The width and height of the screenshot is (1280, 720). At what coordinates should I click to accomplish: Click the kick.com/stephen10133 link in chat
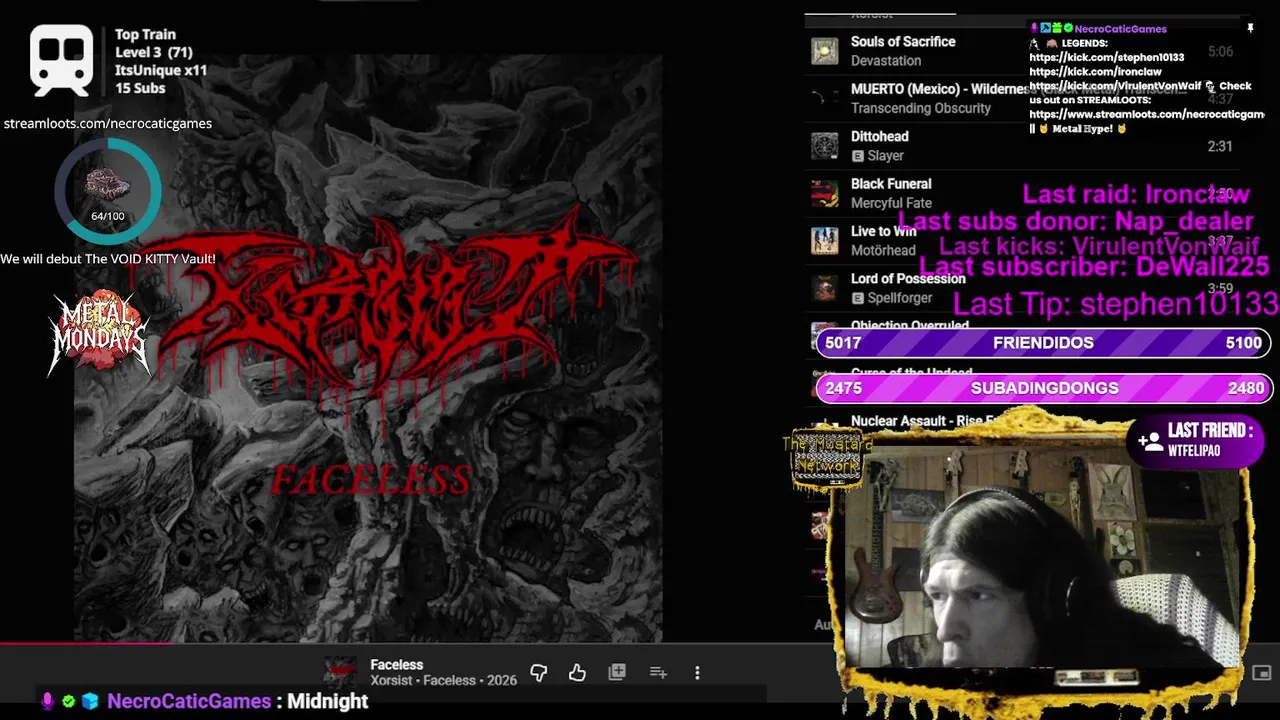click(1106, 58)
